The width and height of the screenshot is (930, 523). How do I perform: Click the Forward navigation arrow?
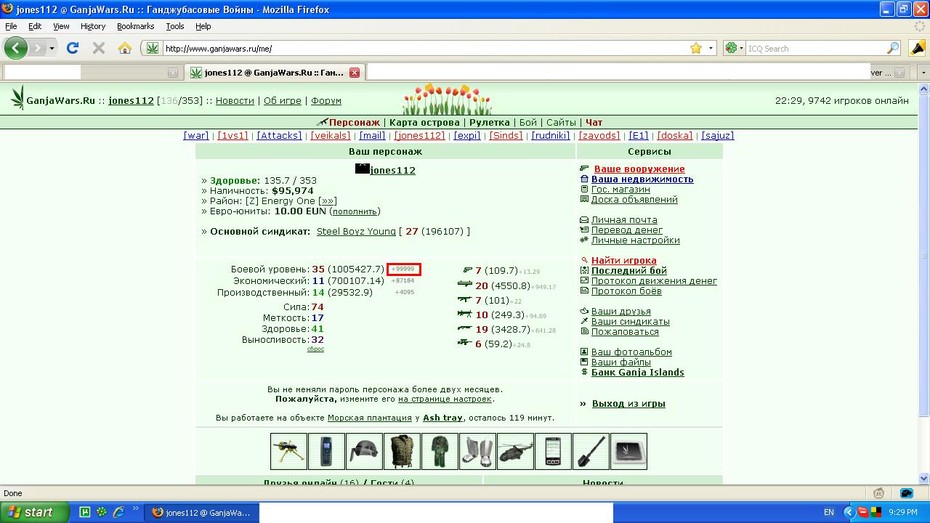pyautogui.click(x=37, y=48)
